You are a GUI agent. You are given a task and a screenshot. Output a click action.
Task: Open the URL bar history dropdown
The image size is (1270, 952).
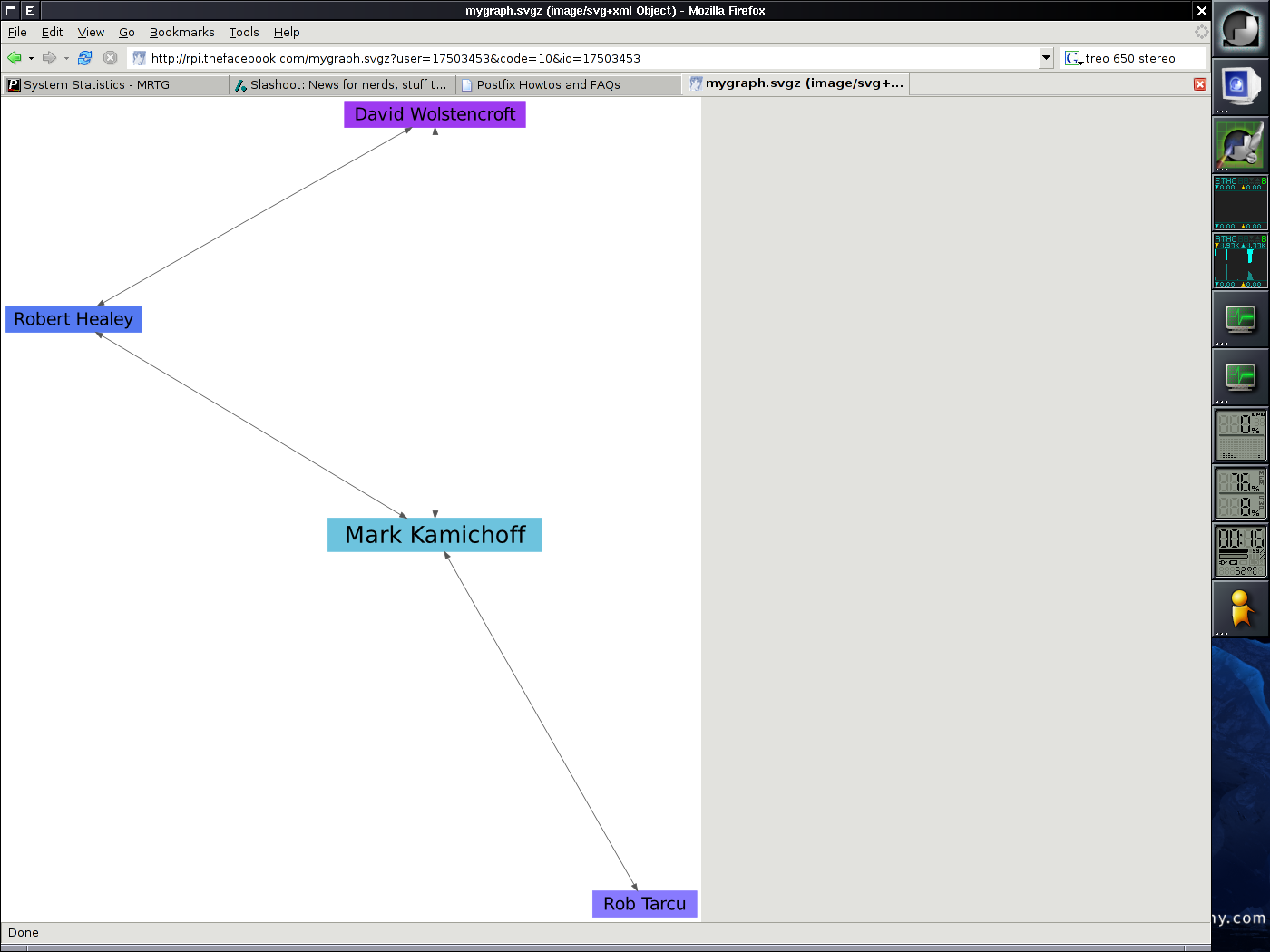1046,58
